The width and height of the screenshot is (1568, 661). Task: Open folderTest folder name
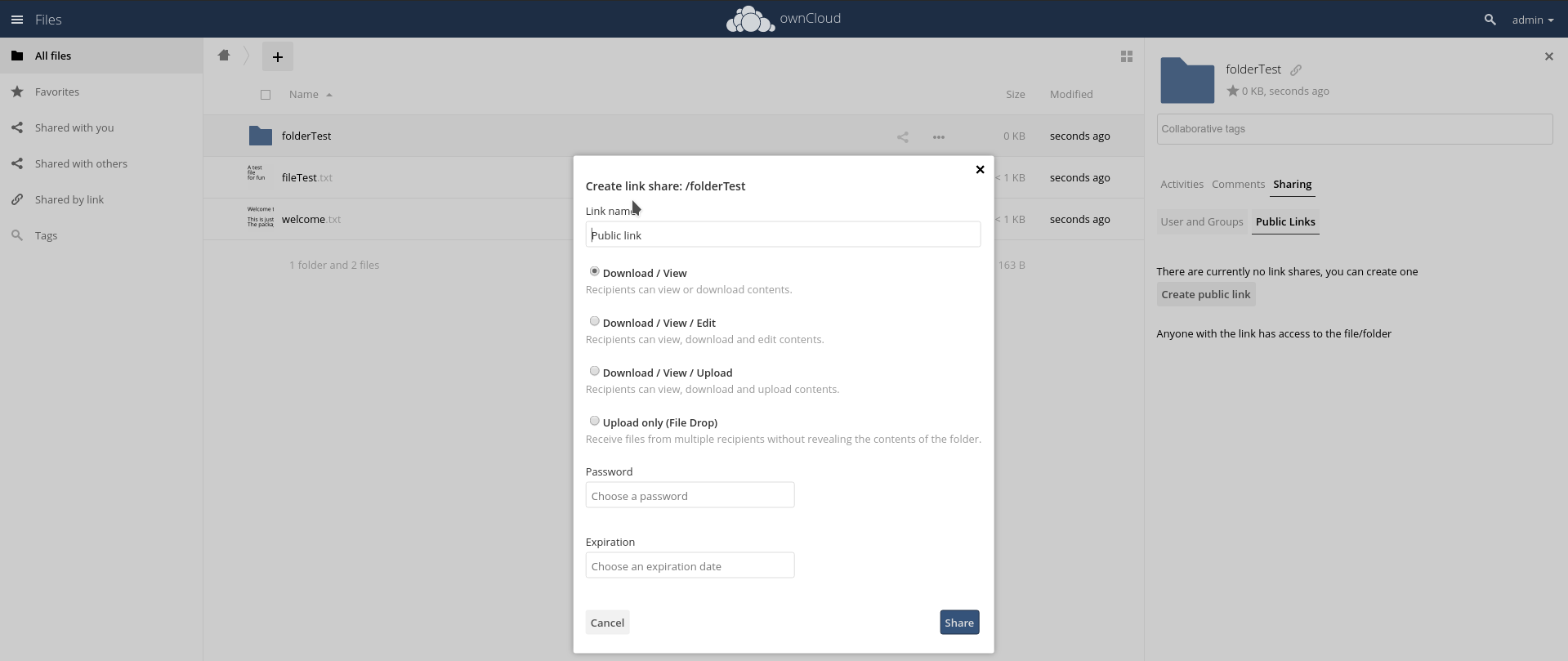(306, 136)
